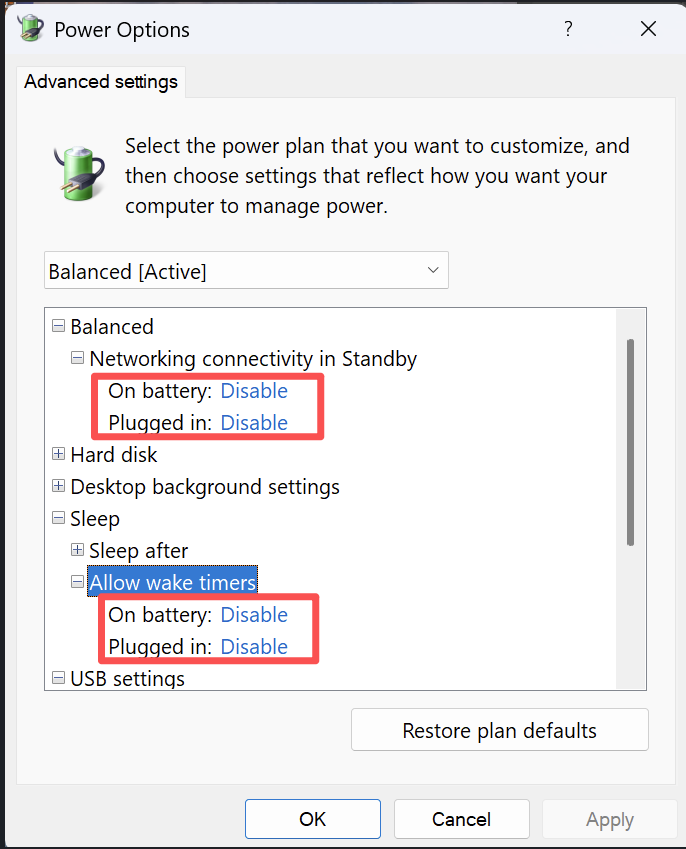686x849 pixels.
Task: Open the Balanced [Active] power plan dropdown
Action: [x=246, y=271]
